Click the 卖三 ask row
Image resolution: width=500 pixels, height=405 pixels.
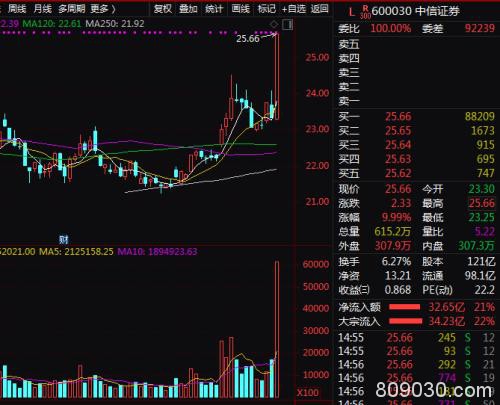pos(416,73)
